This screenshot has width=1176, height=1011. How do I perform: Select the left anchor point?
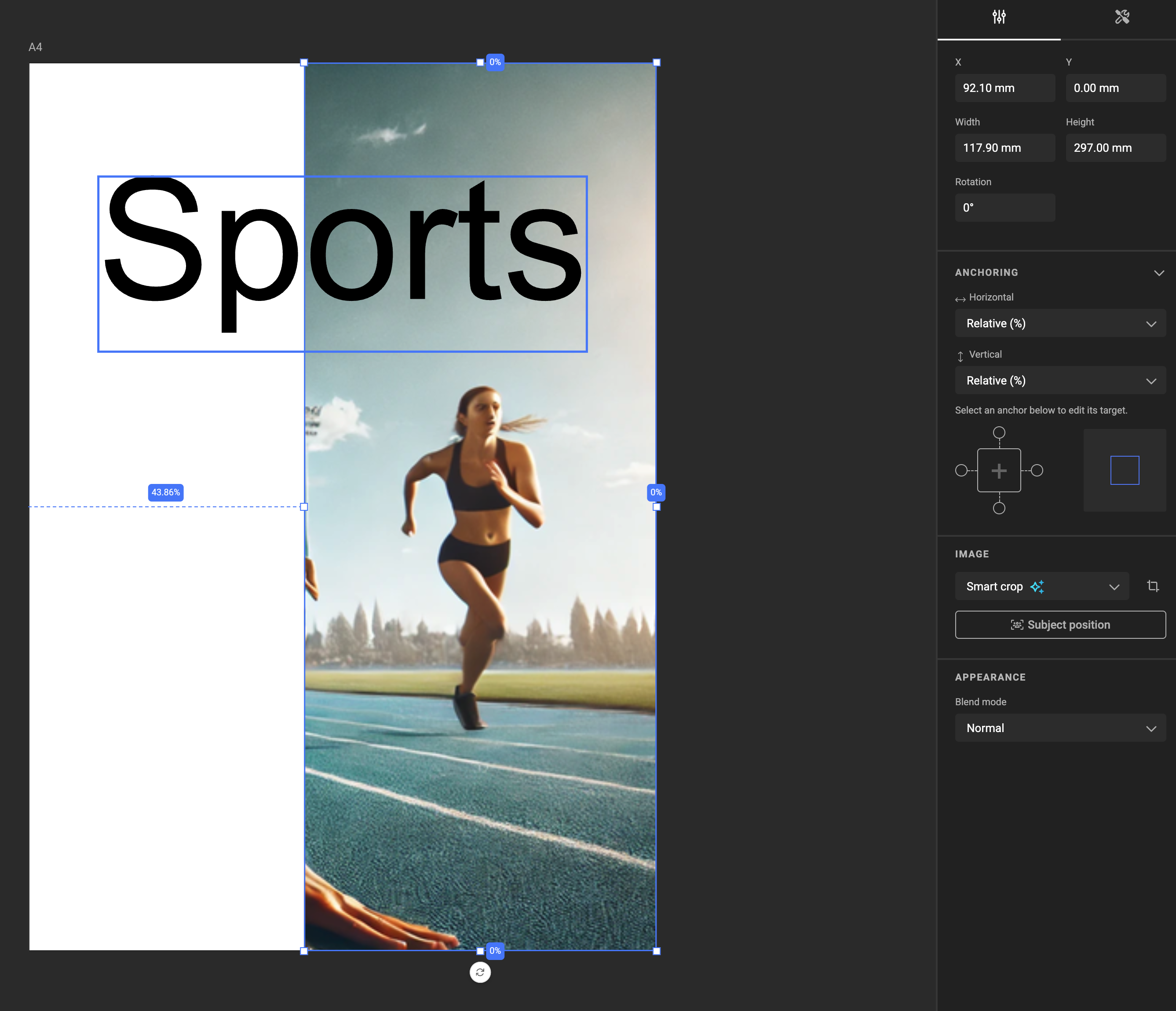961,470
